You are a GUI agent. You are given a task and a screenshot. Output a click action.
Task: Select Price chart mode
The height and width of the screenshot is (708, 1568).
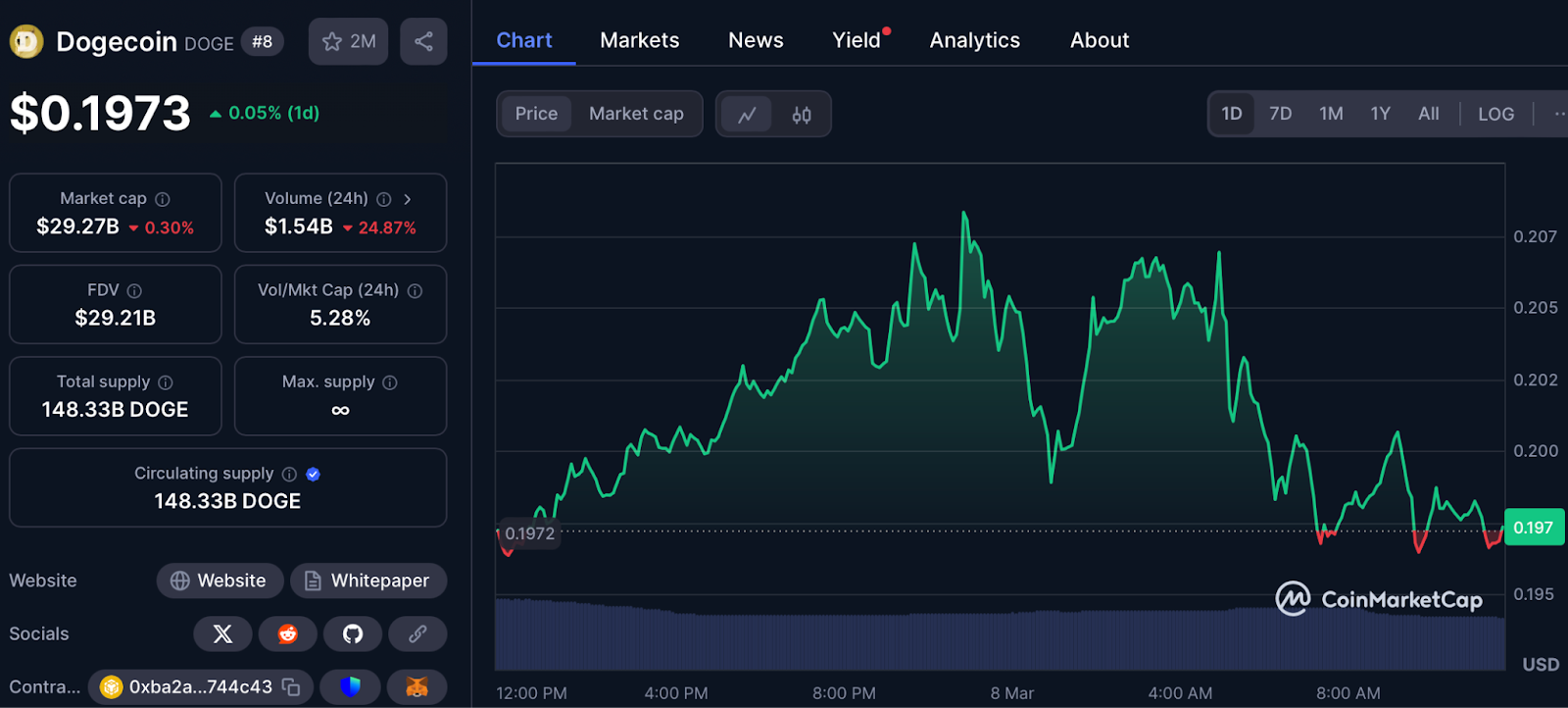(536, 114)
